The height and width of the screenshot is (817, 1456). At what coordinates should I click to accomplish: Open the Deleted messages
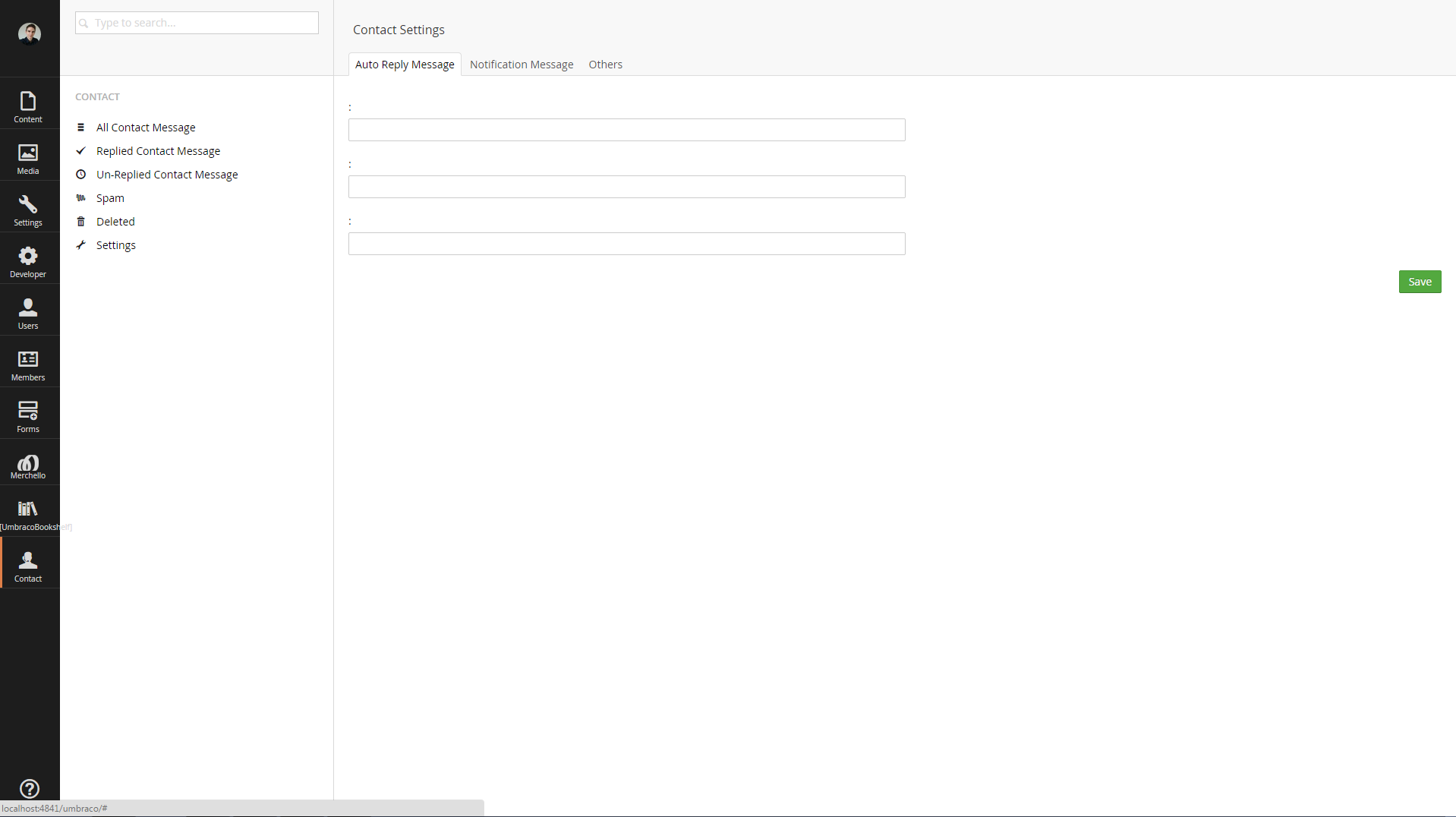pyautogui.click(x=115, y=222)
